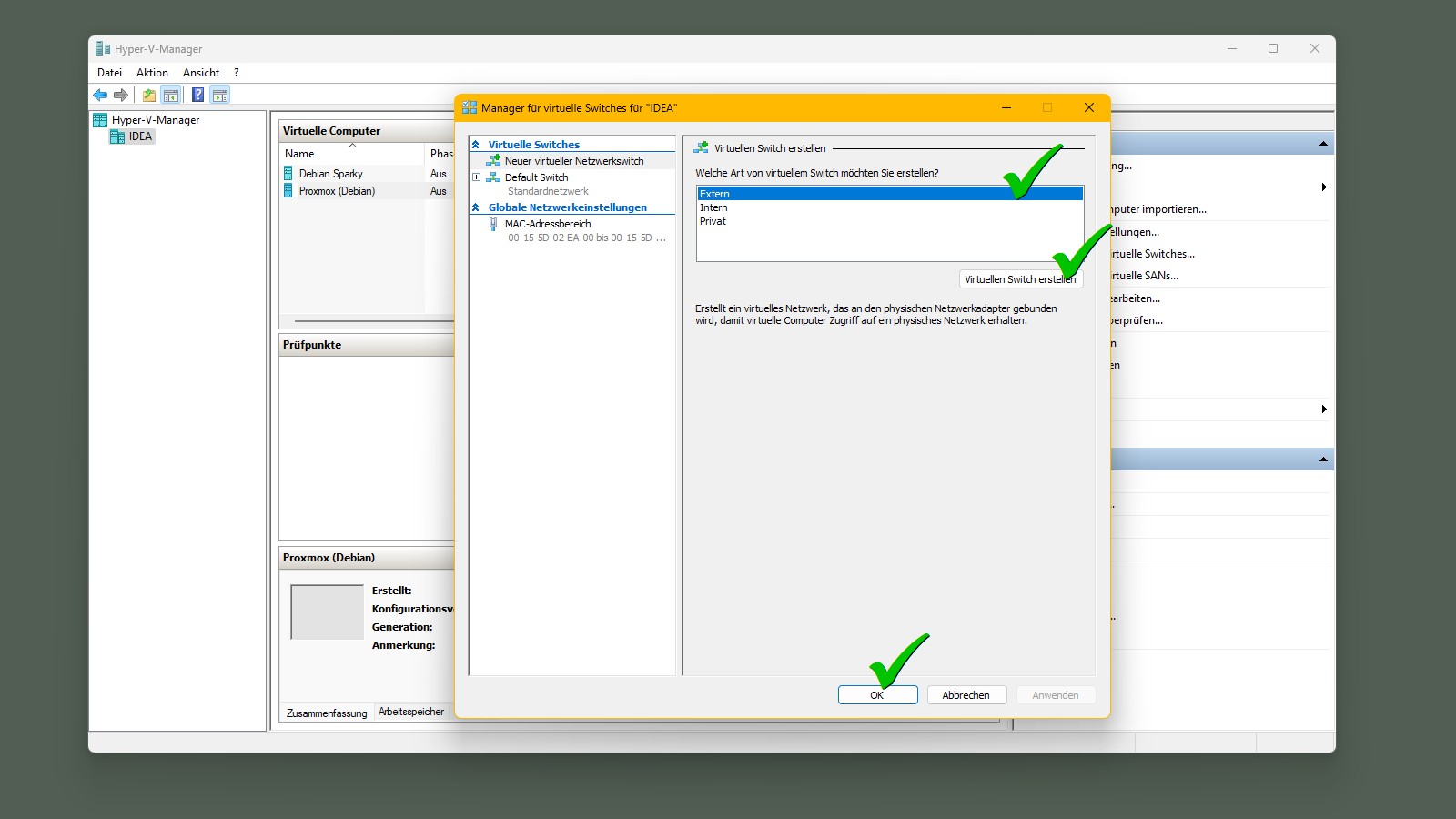Viewport: 1456px width, 819px height.
Task: Collapse the Globale Netzwerkeinstellungen section
Action: tap(475, 207)
